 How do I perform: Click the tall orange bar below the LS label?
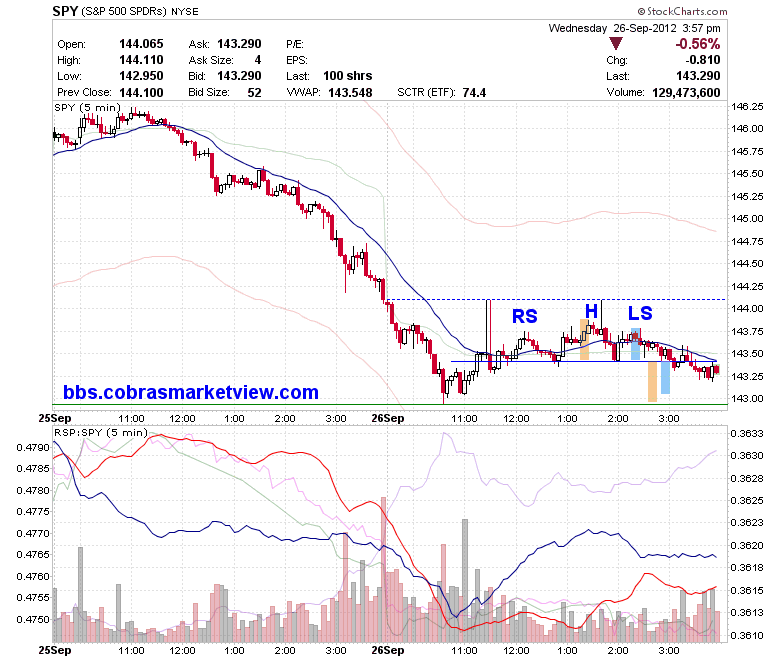652,381
